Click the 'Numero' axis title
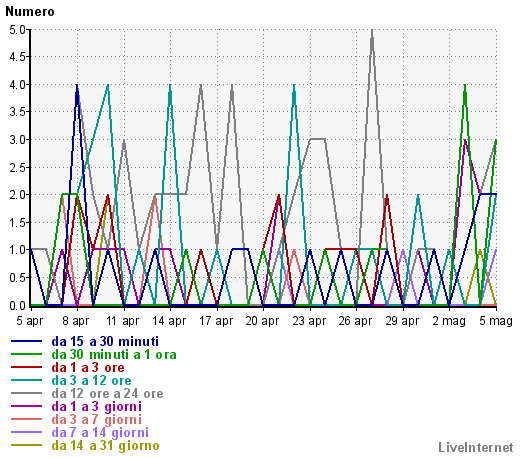520x457 pixels. coord(30,12)
